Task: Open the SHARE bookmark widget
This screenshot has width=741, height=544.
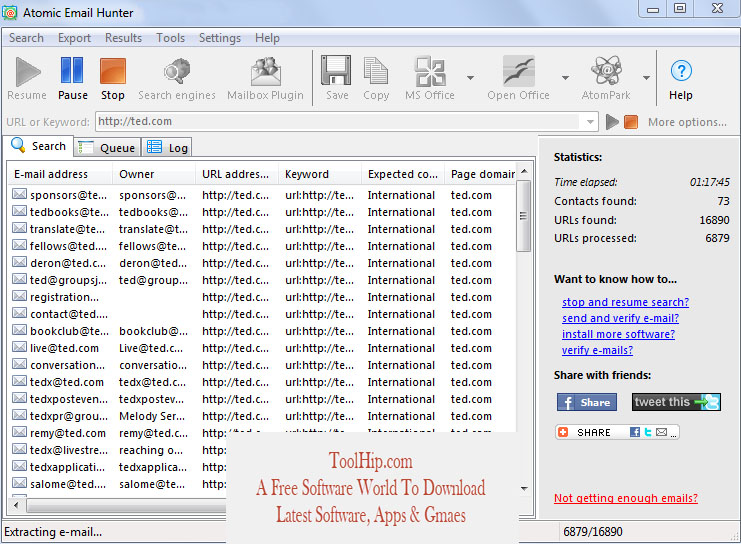Action: pos(617,432)
